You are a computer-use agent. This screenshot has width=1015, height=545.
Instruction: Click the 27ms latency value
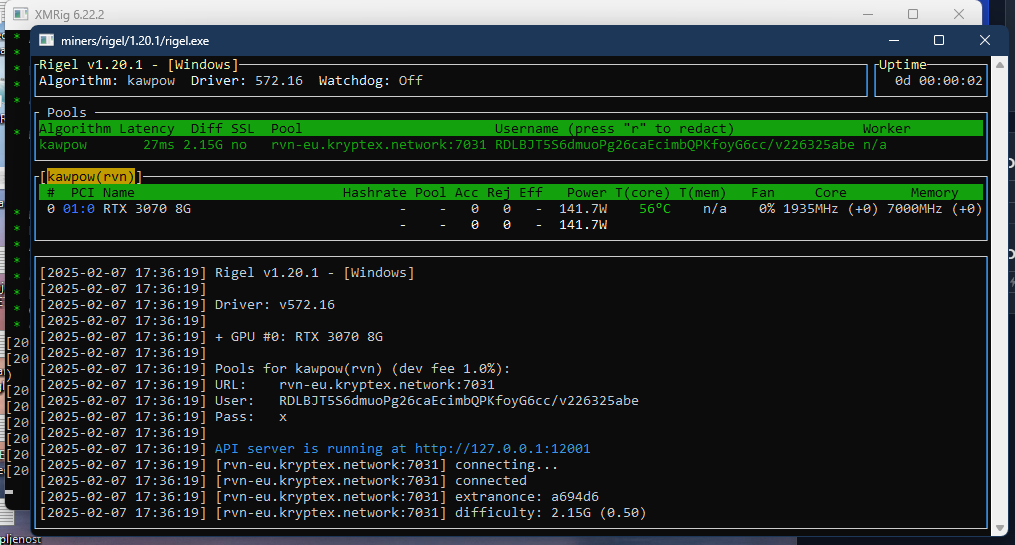tap(159, 145)
